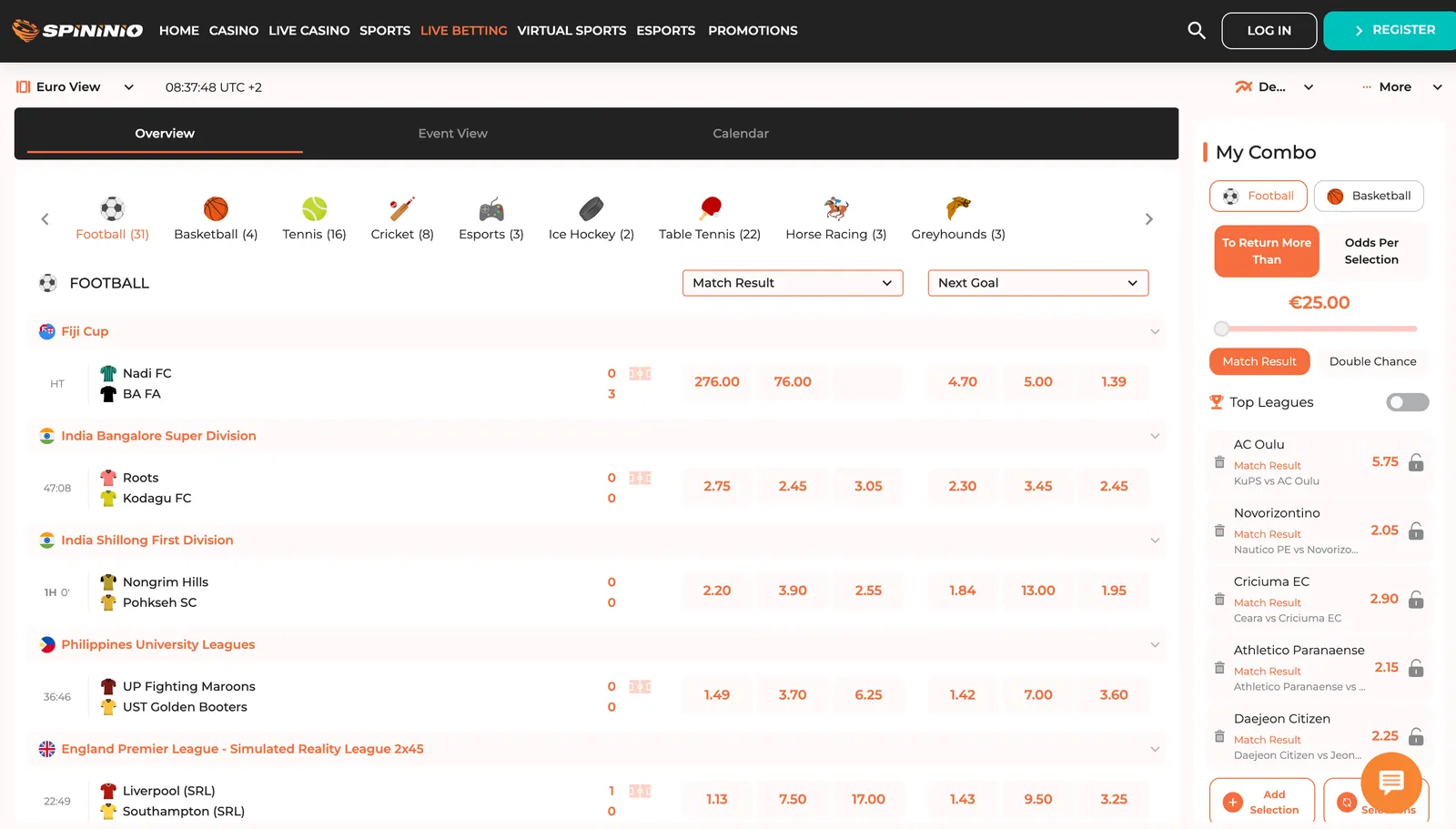
Task: Select Basketball sport icon in carousel
Action: 216,209
